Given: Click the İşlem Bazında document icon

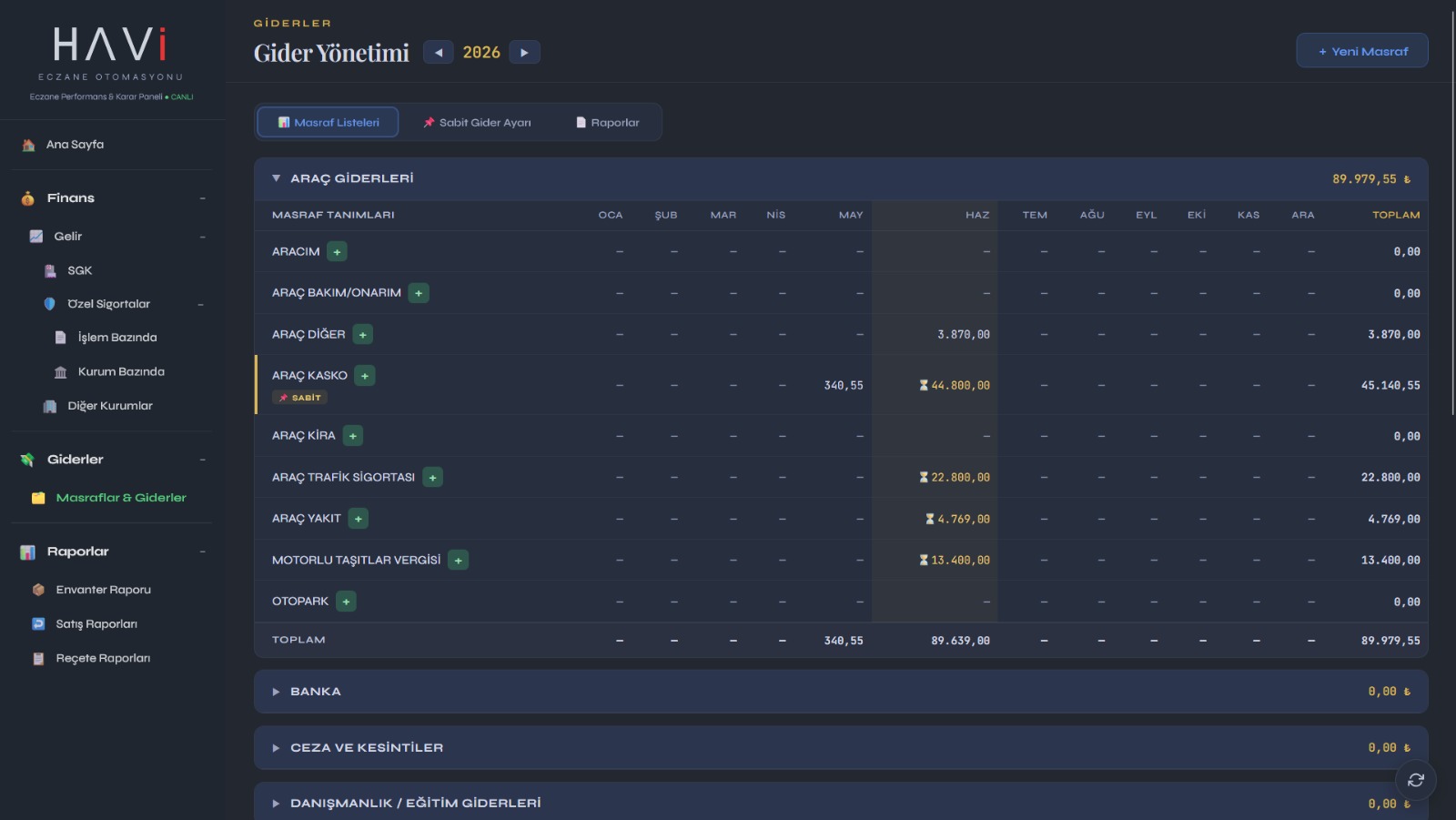Looking at the screenshot, I should (x=60, y=338).
